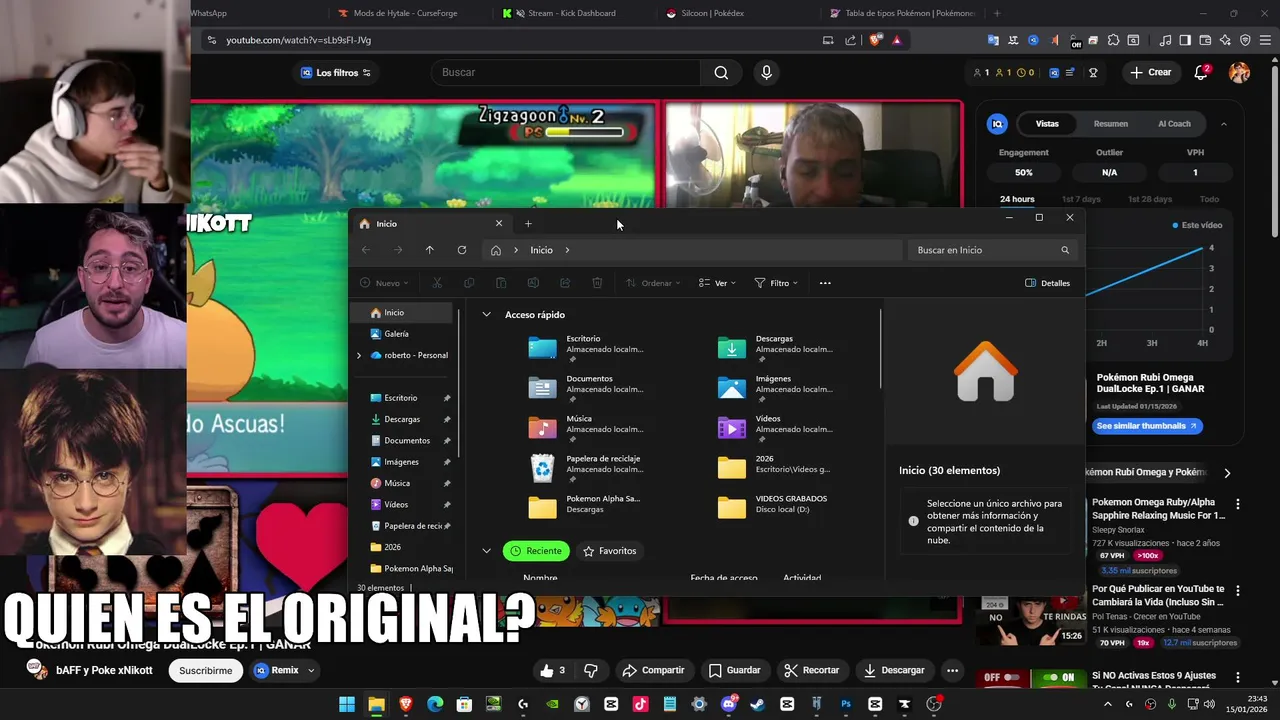Toggle the Brave sidebar panel icon
1280x720 pixels.
click(x=1185, y=40)
